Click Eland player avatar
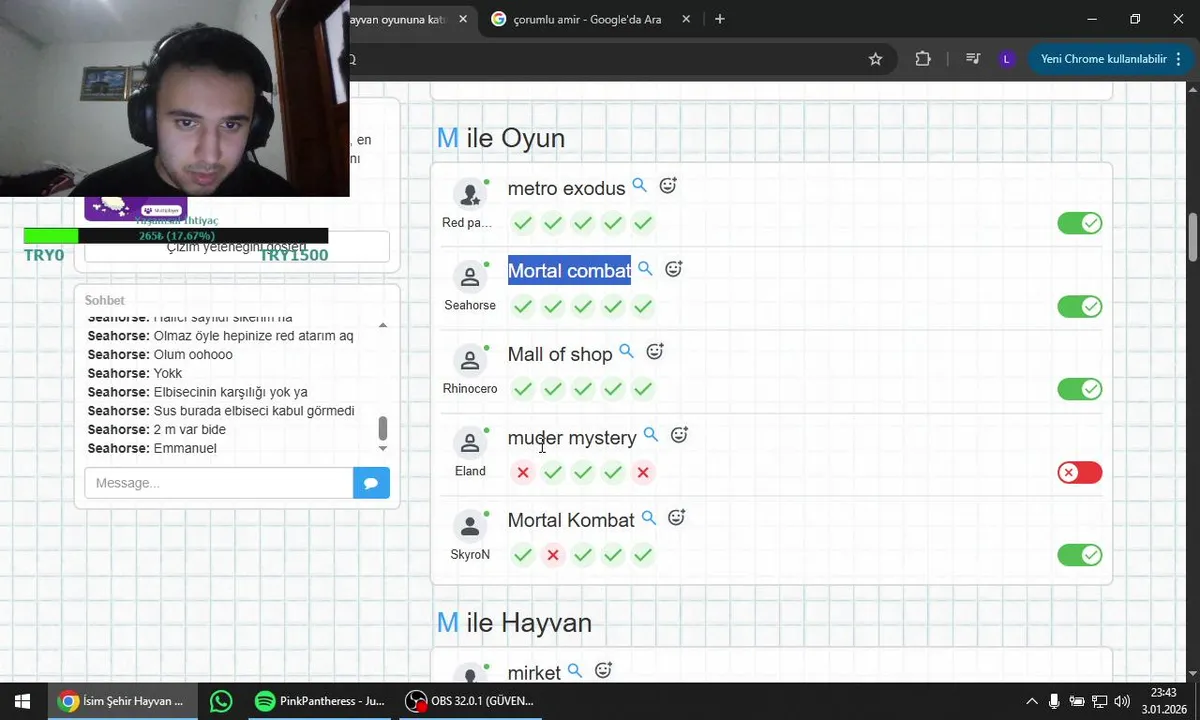The height and width of the screenshot is (720, 1200). [x=469, y=443]
